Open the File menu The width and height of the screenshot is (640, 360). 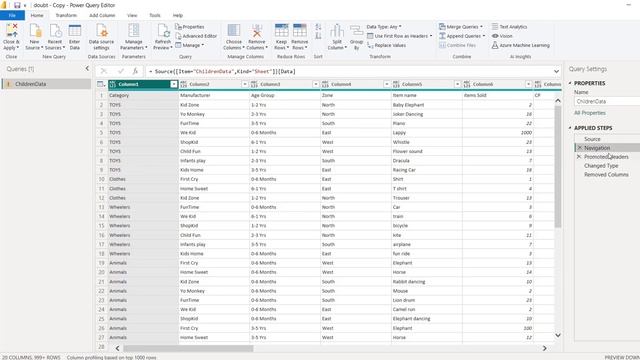pyautogui.click(x=12, y=15)
